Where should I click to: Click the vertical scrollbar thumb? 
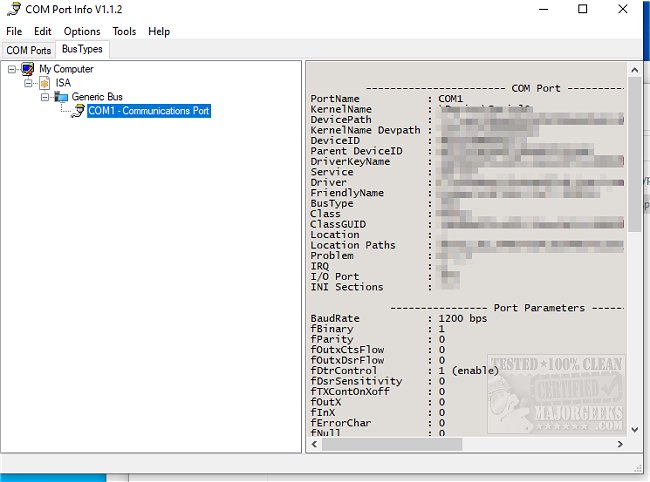coord(635,154)
